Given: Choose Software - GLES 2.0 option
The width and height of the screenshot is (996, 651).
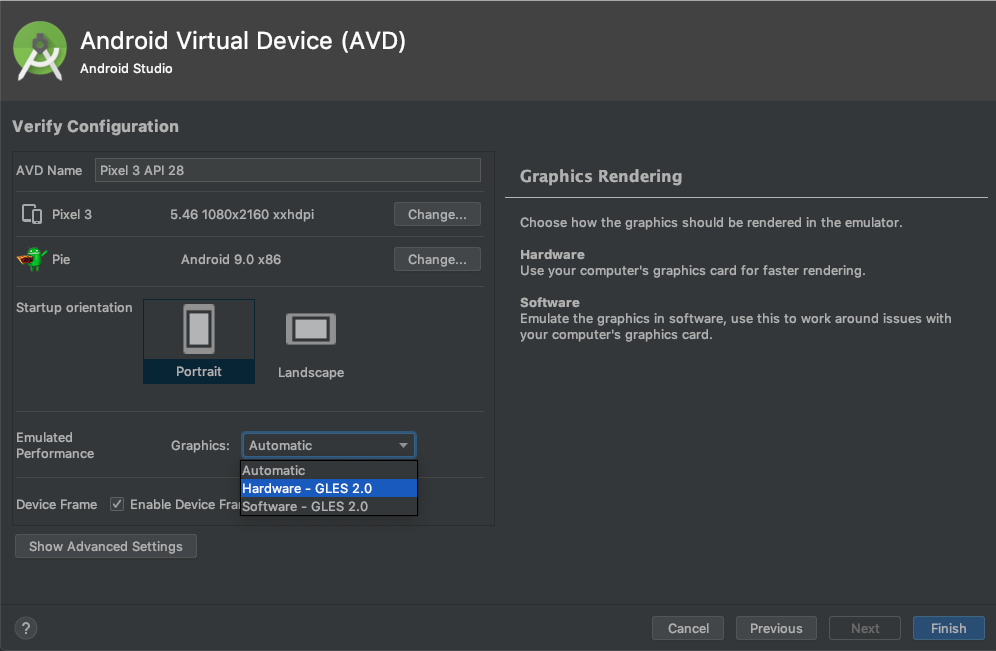Looking at the screenshot, I should point(305,506).
